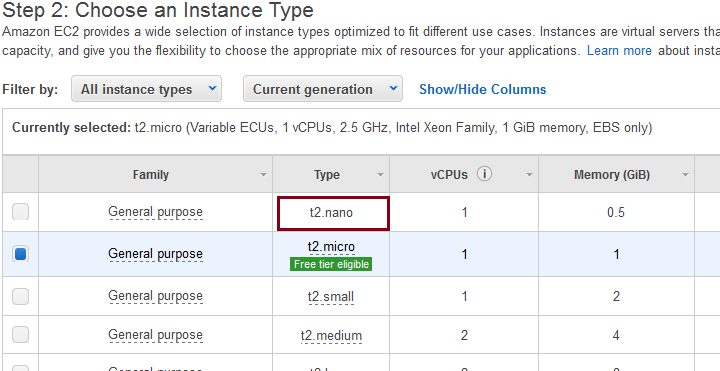
Task: Open the Current generation filter dropdown
Action: click(x=323, y=89)
